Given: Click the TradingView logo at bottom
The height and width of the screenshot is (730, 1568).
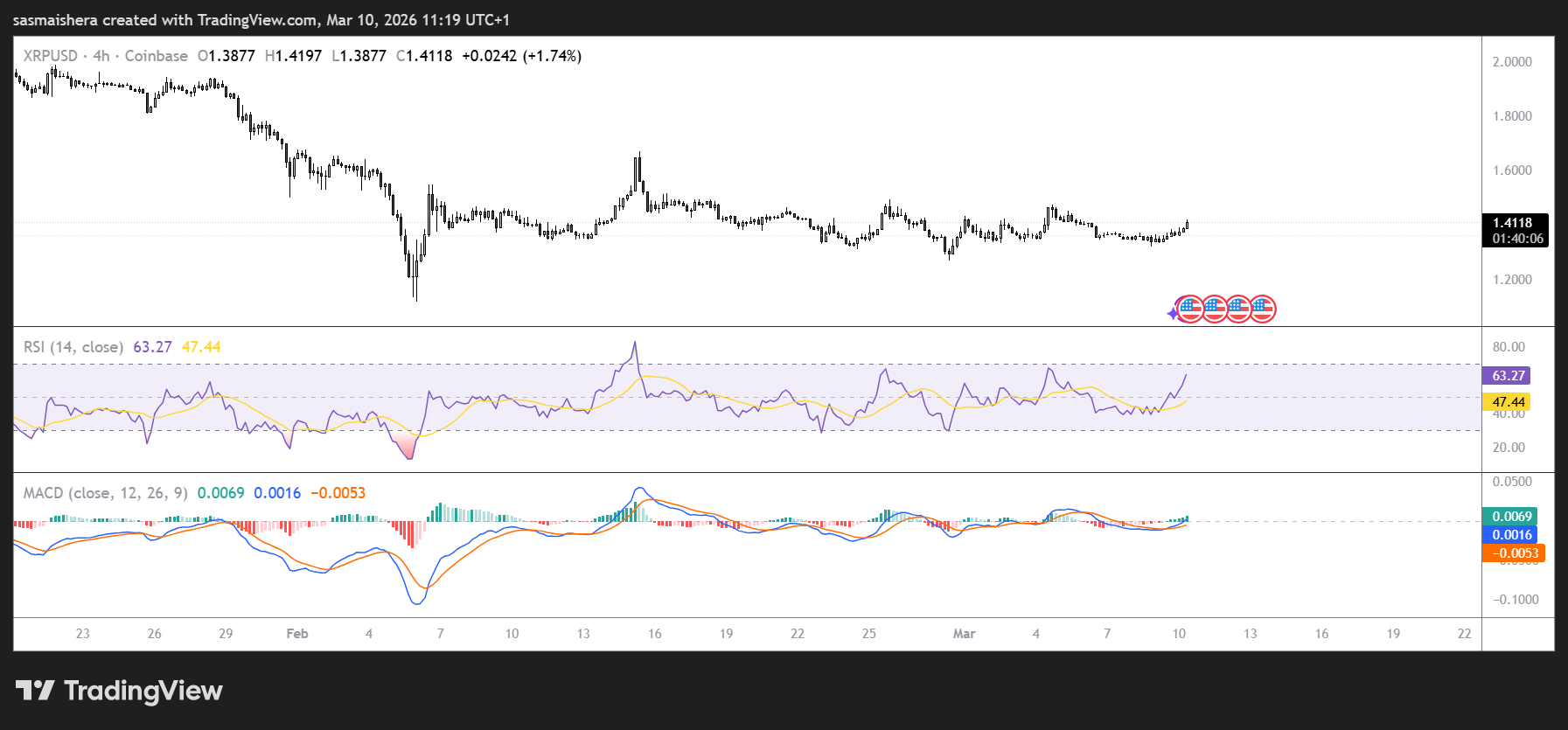Looking at the screenshot, I should [119, 691].
